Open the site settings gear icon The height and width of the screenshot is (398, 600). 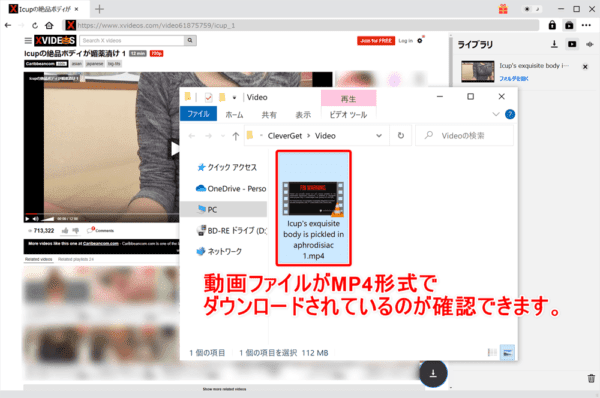point(420,40)
